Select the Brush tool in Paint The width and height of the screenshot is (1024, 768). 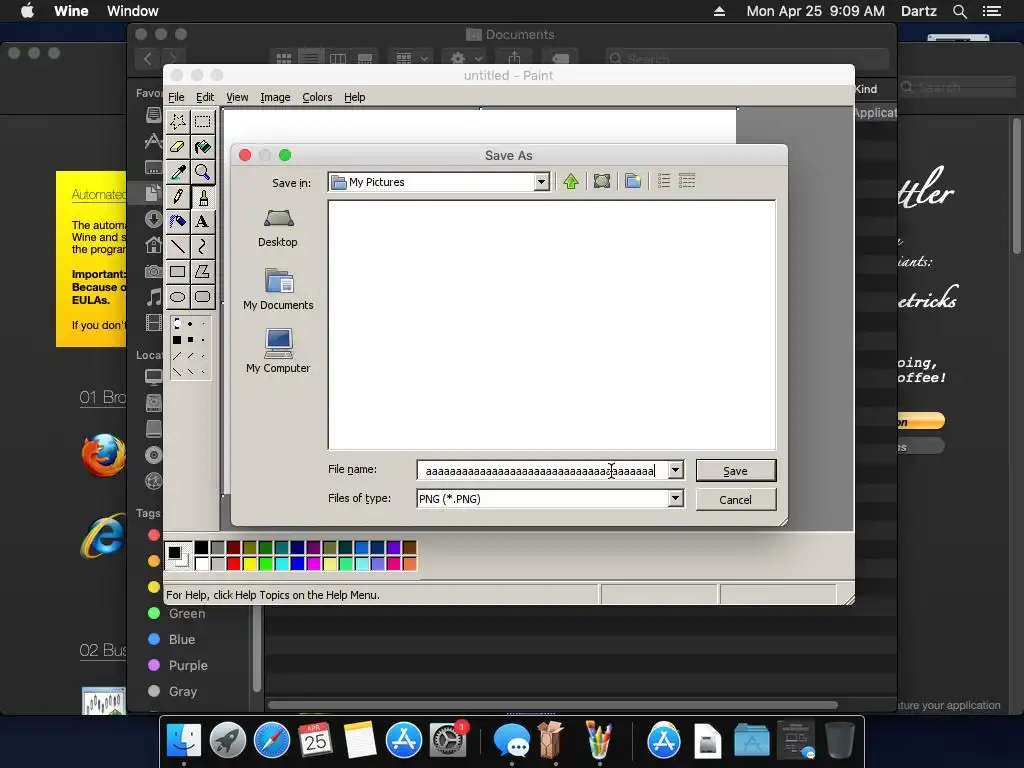[202, 197]
